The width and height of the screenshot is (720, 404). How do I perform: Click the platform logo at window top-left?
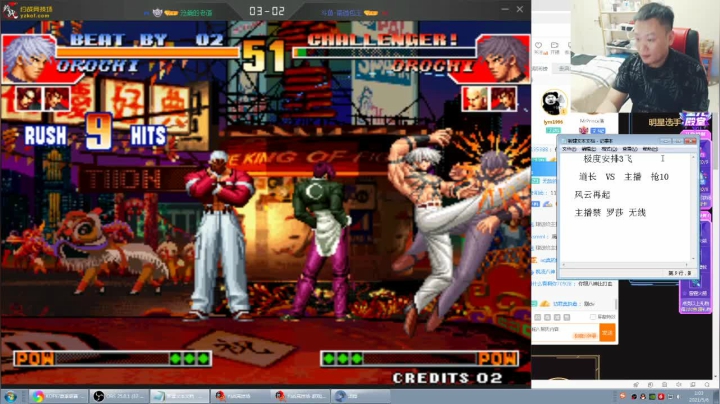(x=28, y=10)
